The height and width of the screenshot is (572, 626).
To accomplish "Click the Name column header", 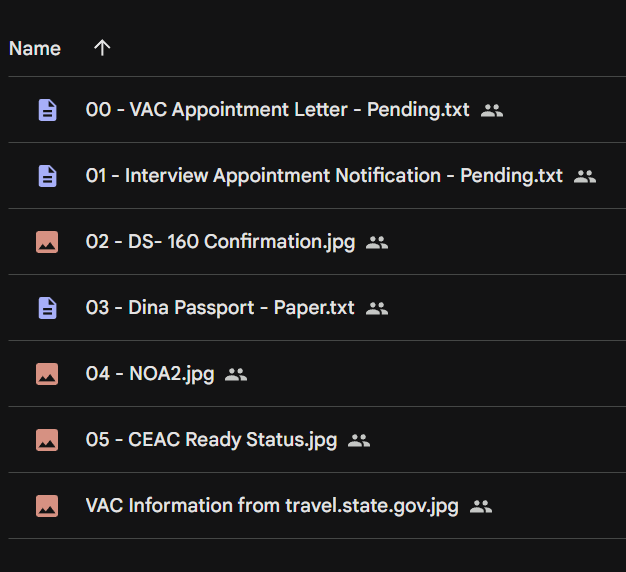I will pyautogui.click(x=35, y=49).
